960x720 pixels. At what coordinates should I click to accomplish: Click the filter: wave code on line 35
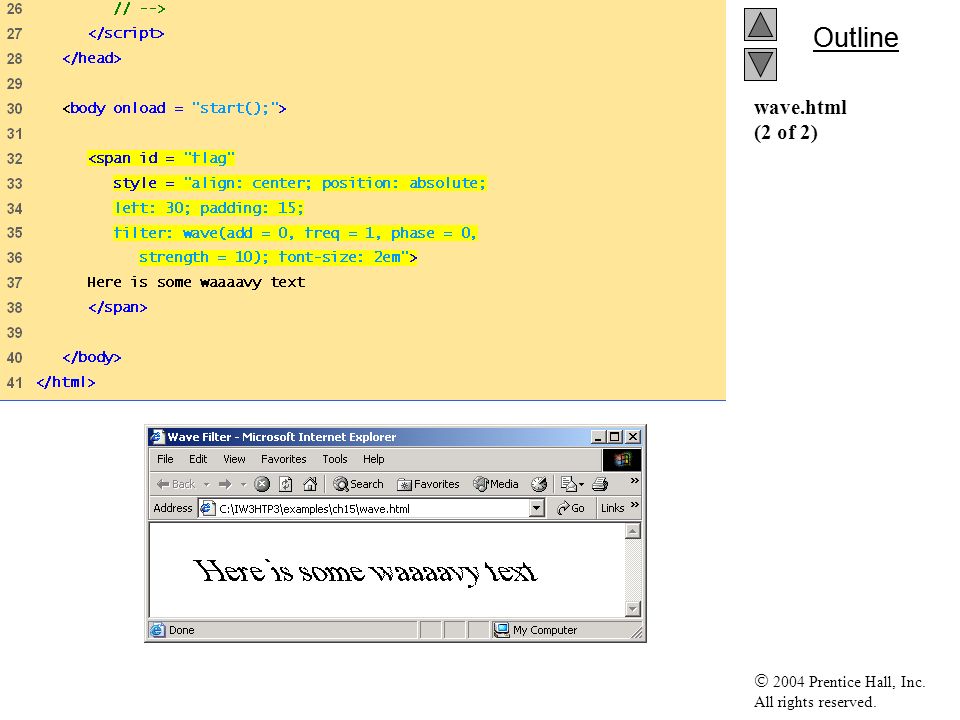click(295, 233)
